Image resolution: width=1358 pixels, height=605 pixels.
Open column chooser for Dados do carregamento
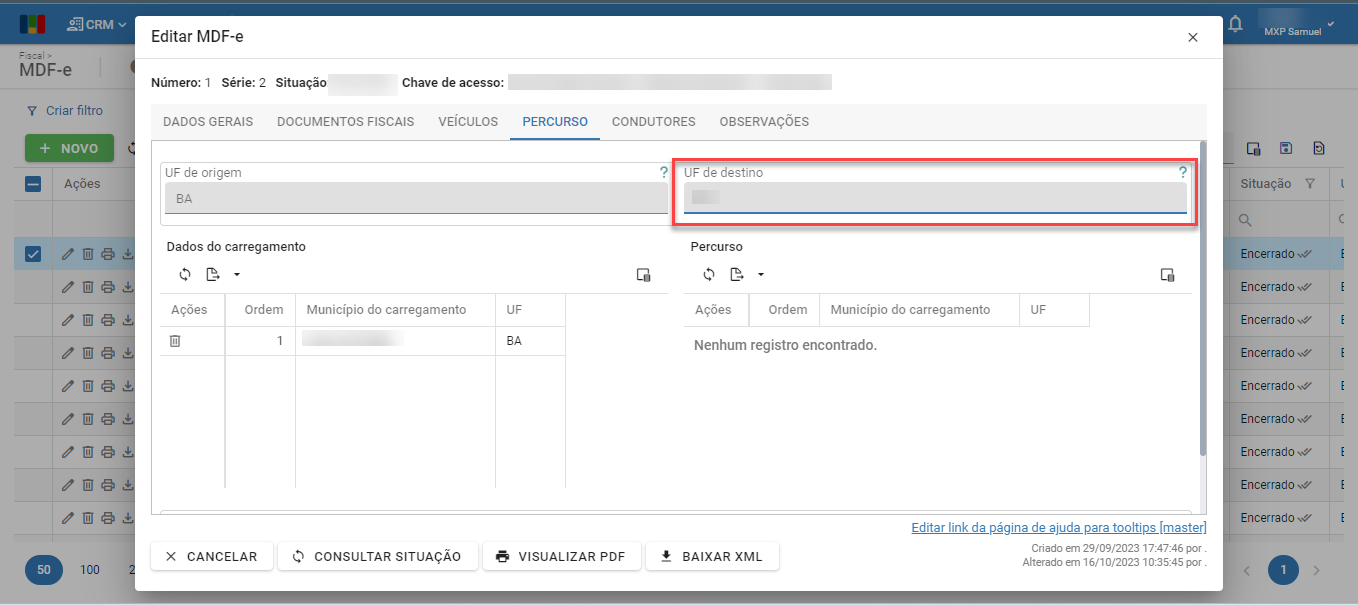643,275
